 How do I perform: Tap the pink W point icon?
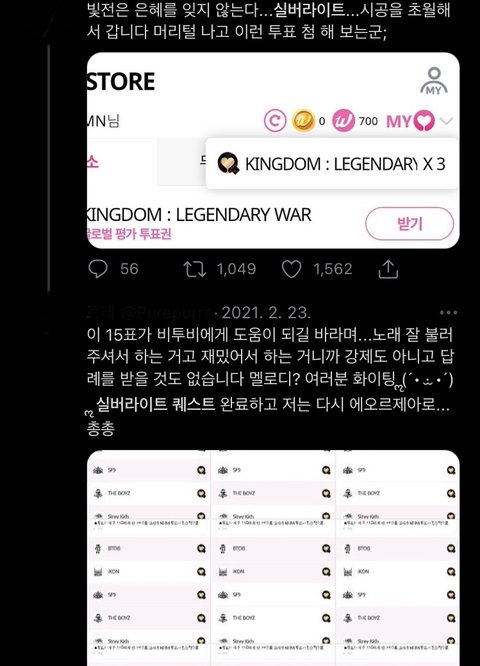[x=343, y=121]
